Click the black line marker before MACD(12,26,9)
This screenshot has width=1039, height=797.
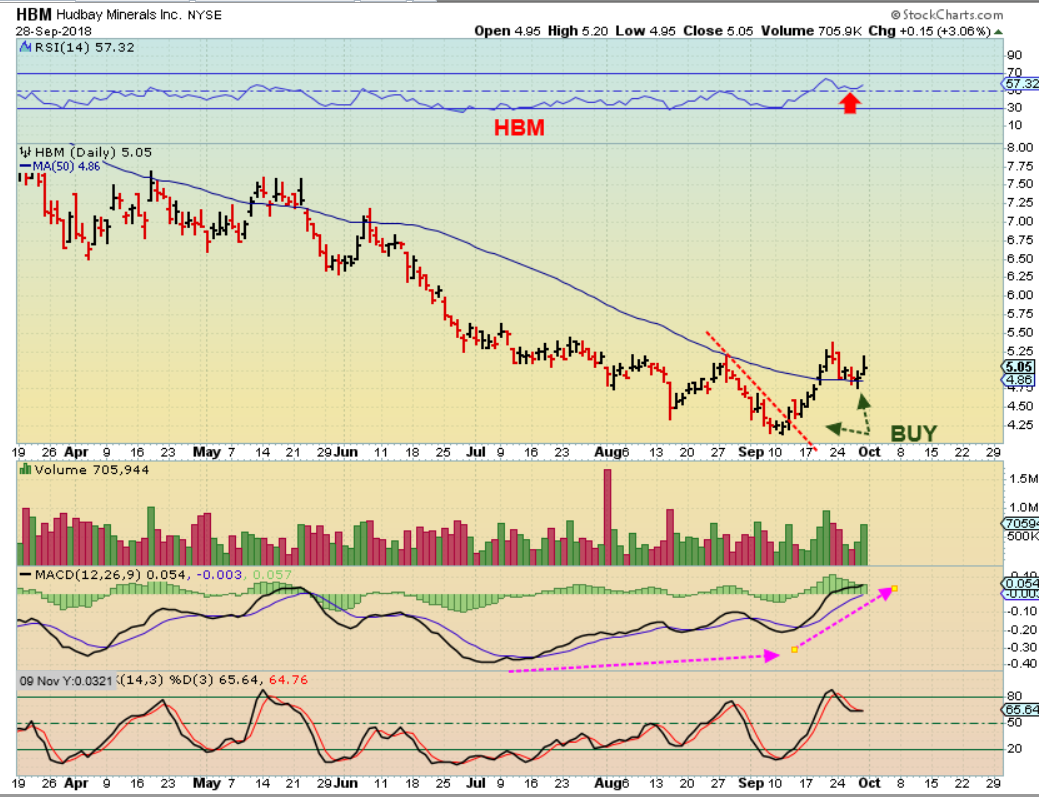[x=26, y=574]
